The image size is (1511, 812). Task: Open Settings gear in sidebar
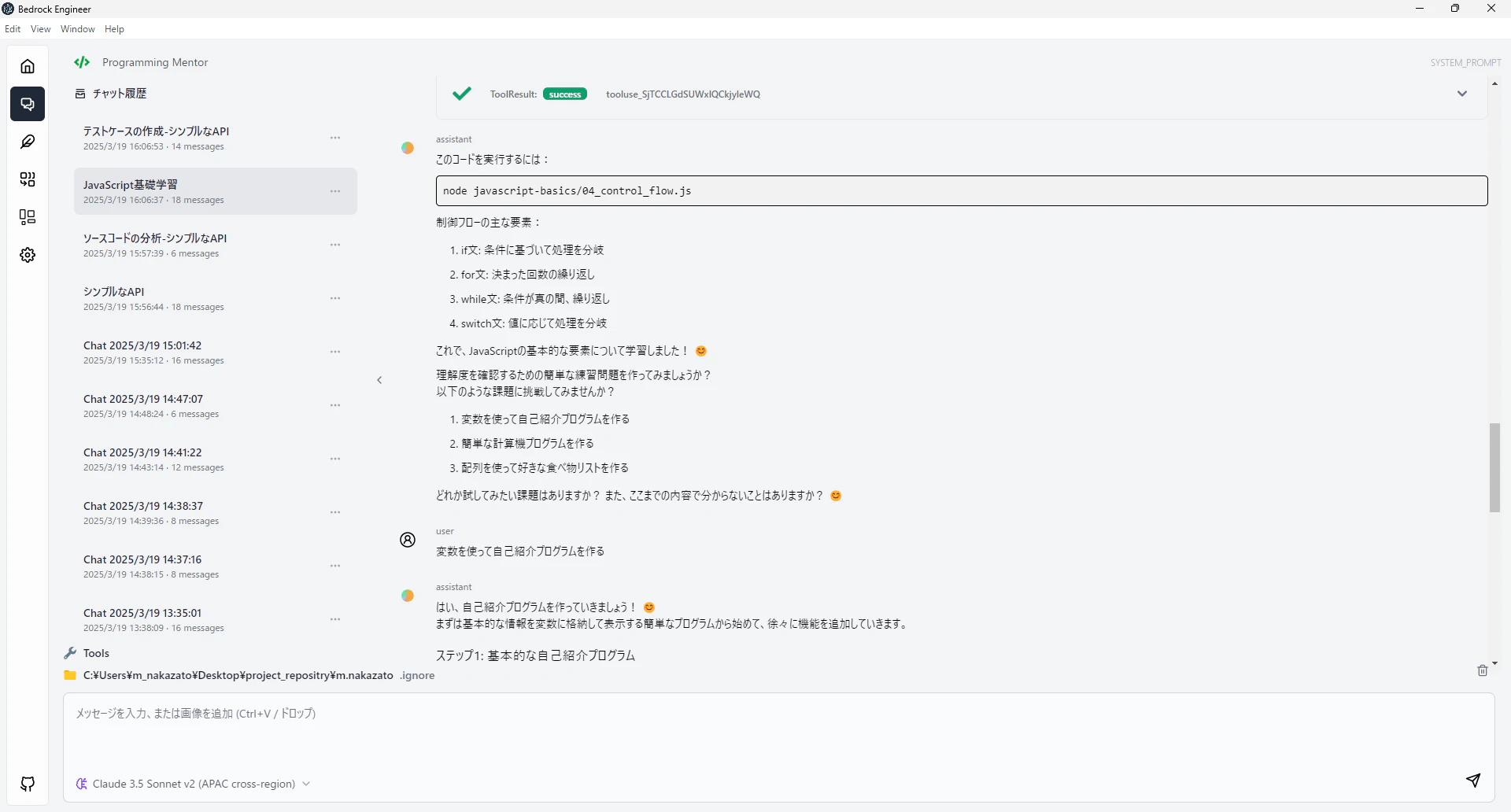tap(28, 255)
